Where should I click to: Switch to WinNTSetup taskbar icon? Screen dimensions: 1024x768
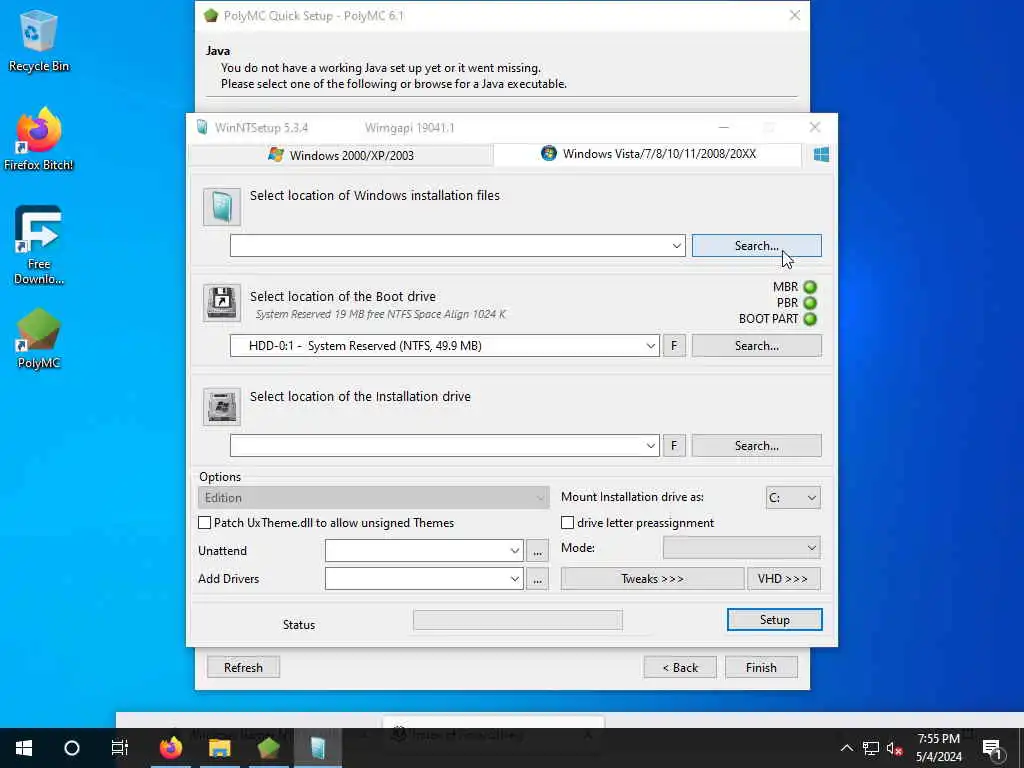(x=317, y=748)
